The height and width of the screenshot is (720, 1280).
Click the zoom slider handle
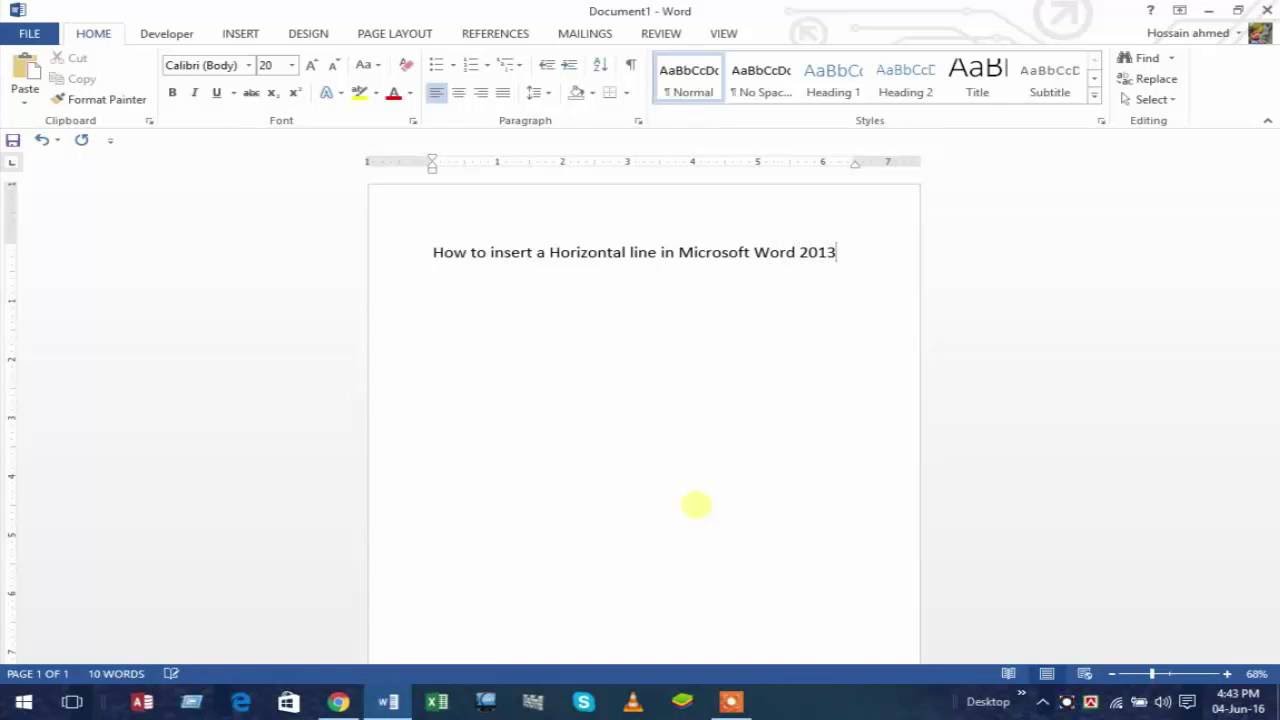pos(1152,674)
